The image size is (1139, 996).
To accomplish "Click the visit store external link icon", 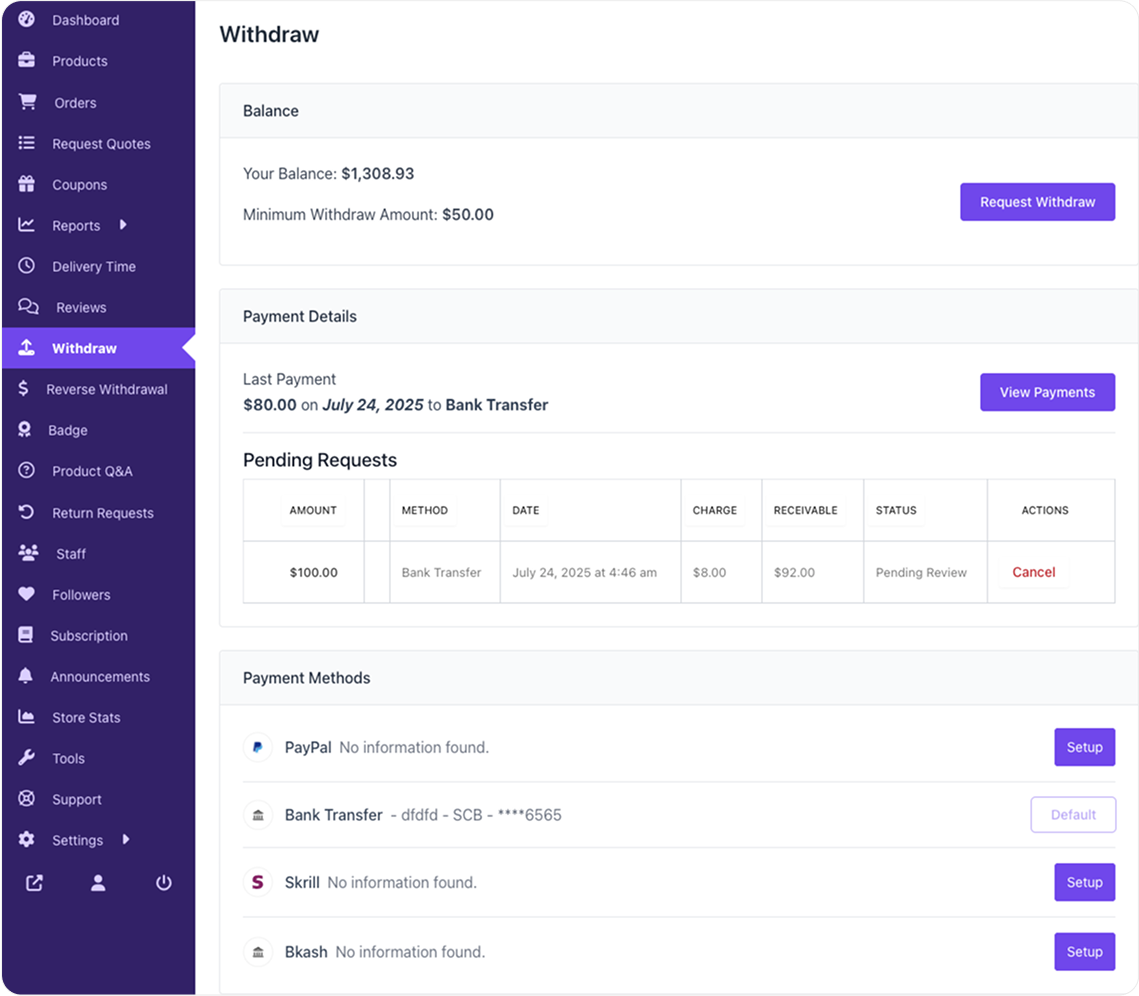I will (x=34, y=883).
